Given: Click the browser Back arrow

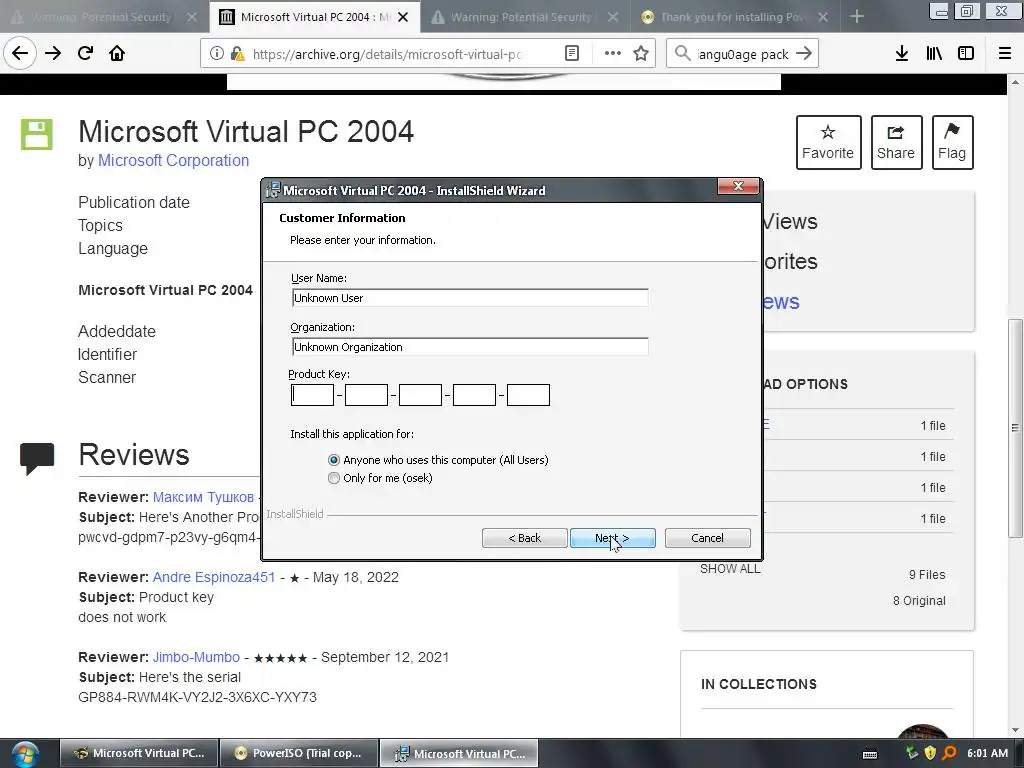Looking at the screenshot, I should (20, 54).
